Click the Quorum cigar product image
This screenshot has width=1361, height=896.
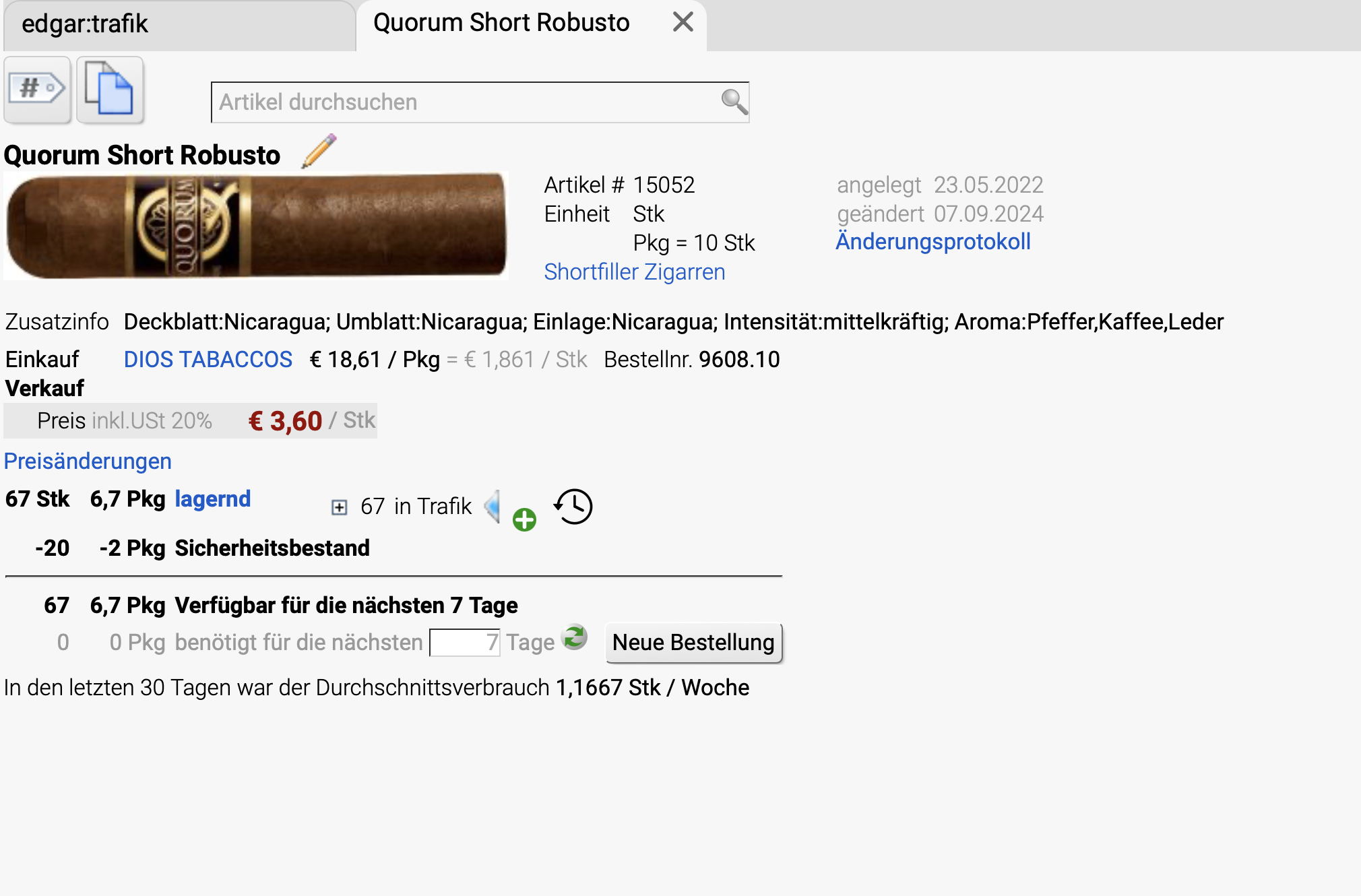256,226
